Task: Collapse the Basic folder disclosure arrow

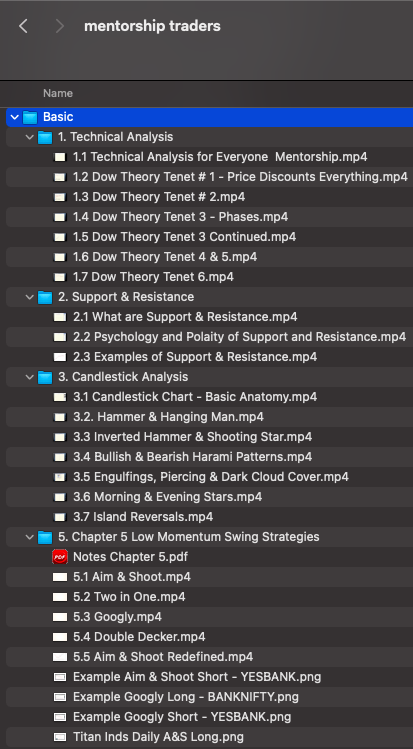Action: 15,117
